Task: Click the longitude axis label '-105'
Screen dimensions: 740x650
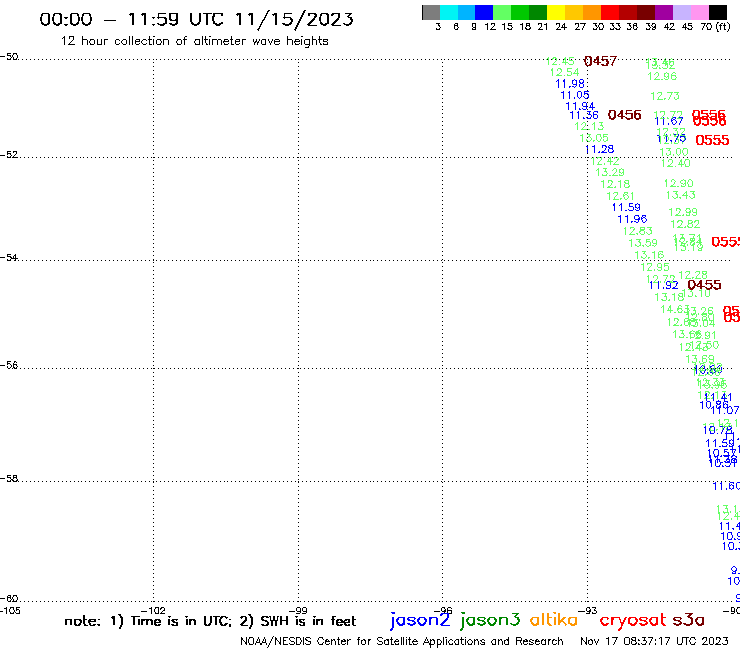Action: 10,611
